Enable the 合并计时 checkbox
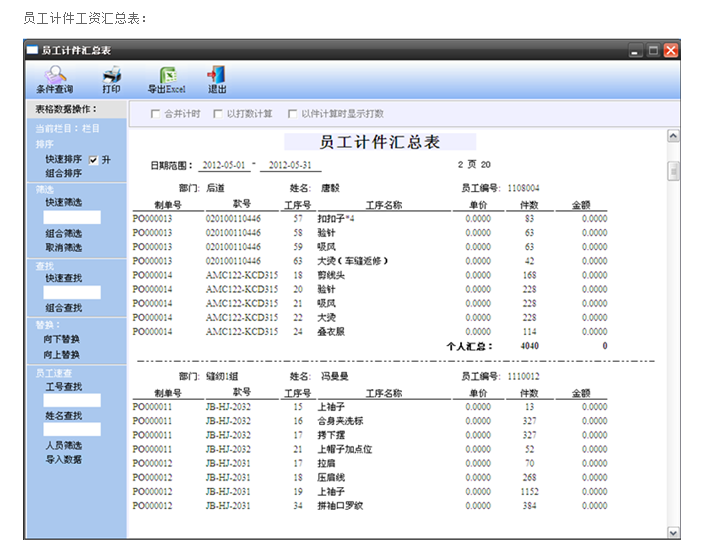Viewport: 710px width, 557px height. [155, 114]
